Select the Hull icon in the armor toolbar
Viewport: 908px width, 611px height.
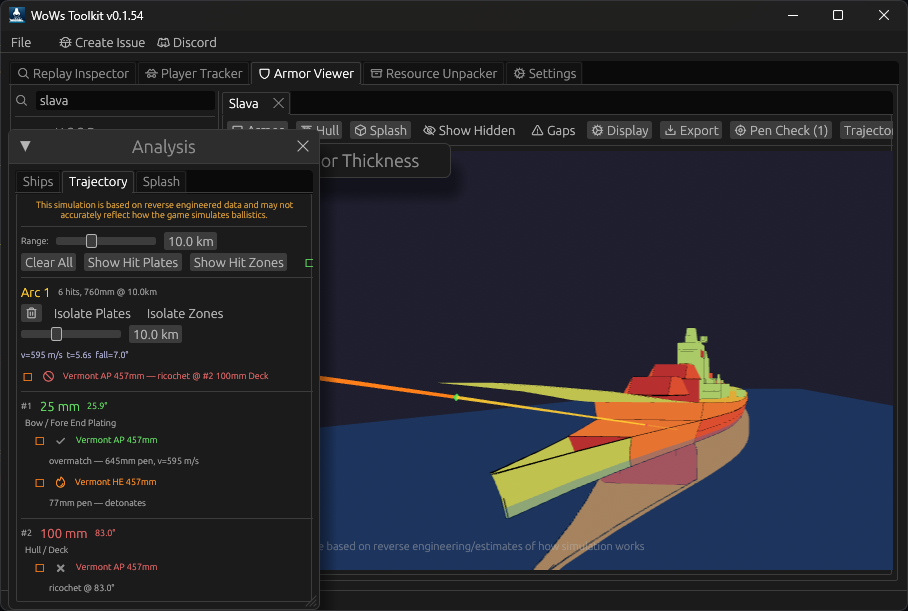(x=319, y=129)
